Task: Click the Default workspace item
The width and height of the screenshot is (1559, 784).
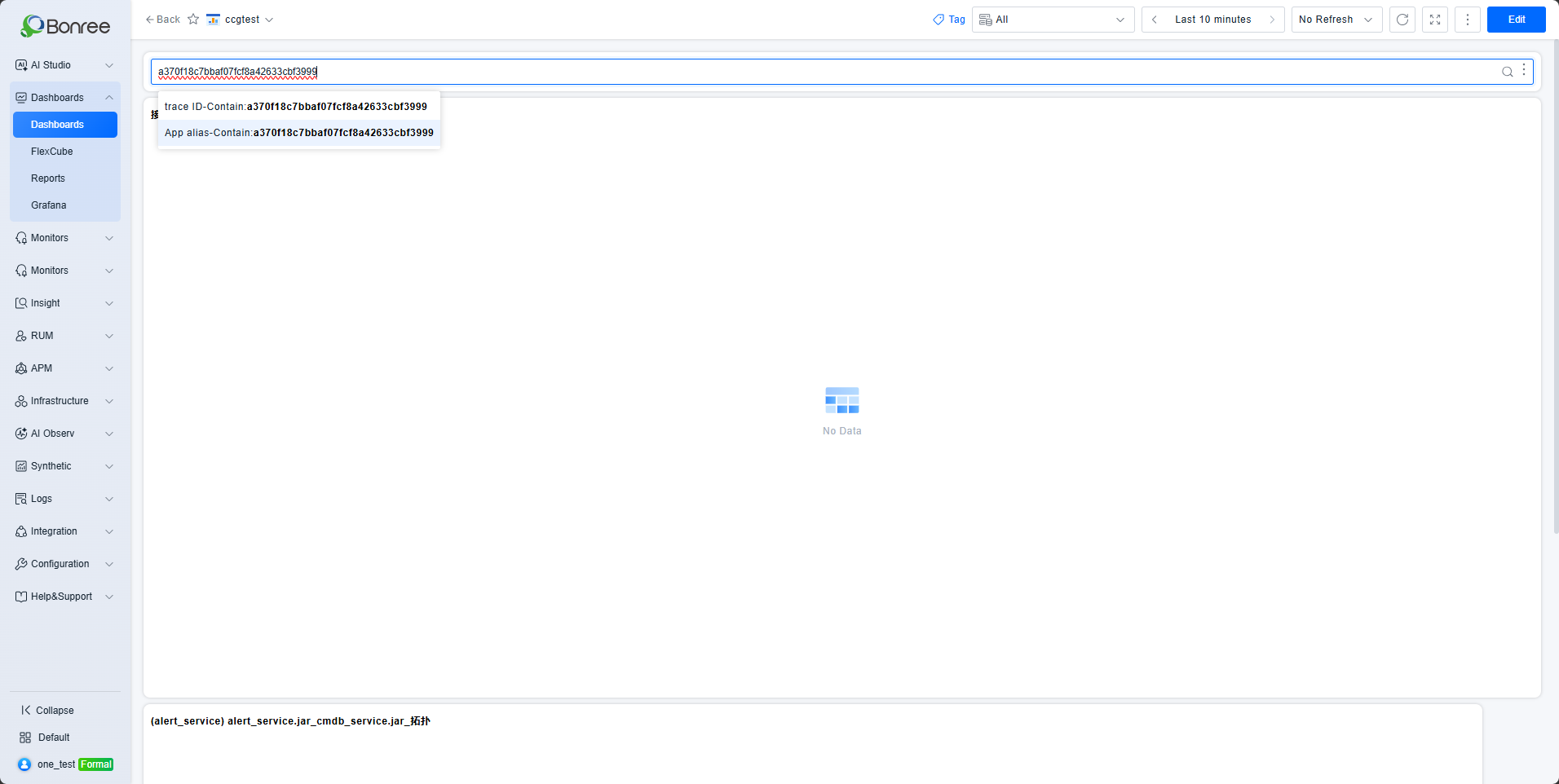Action: point(45,738)
